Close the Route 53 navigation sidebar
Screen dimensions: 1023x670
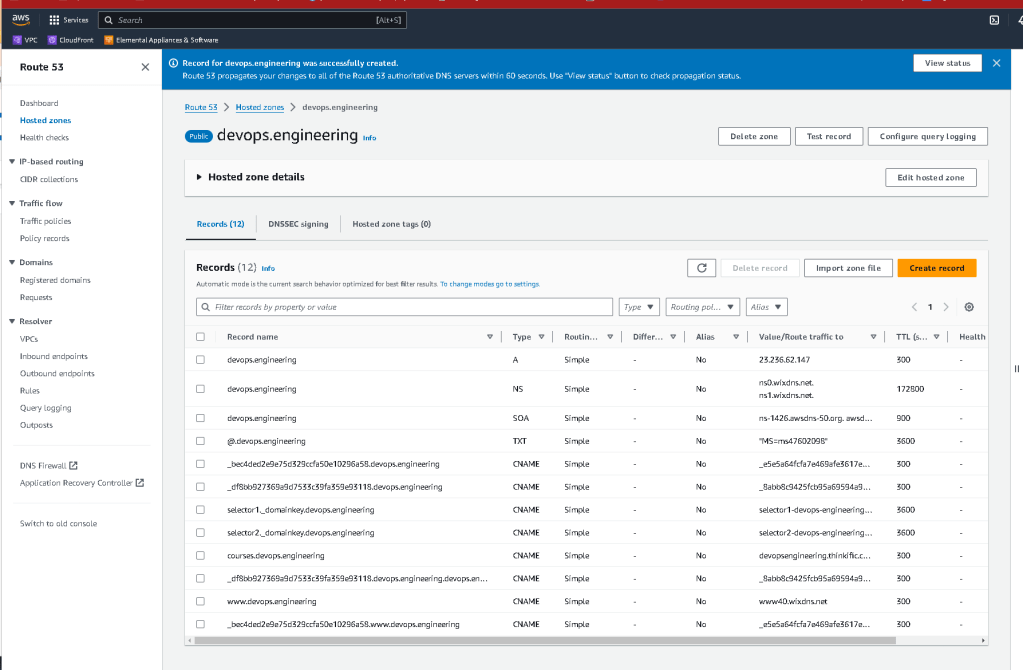pos(145,67)
